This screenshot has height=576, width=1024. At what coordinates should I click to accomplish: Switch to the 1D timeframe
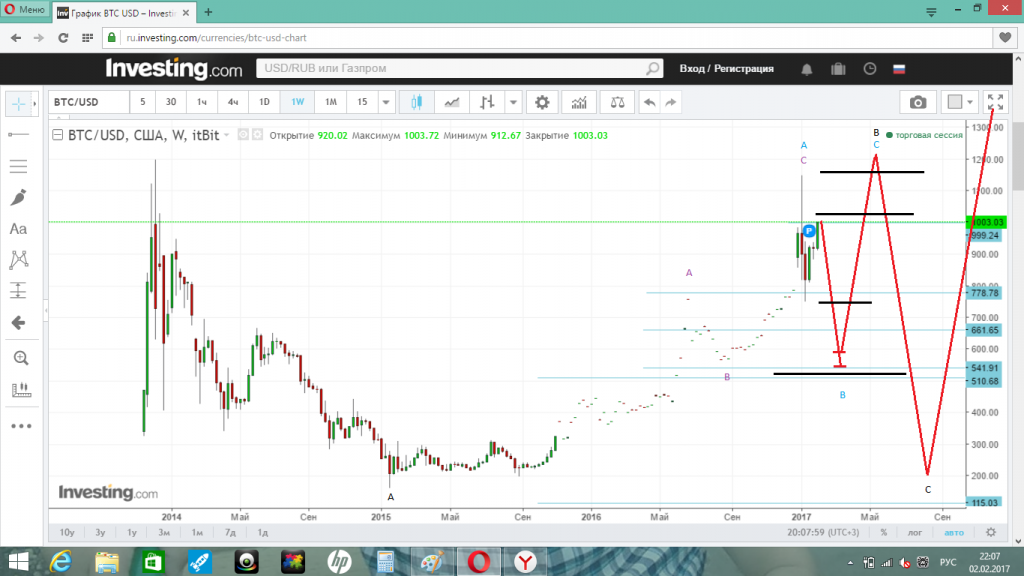(x=265, y=102)
